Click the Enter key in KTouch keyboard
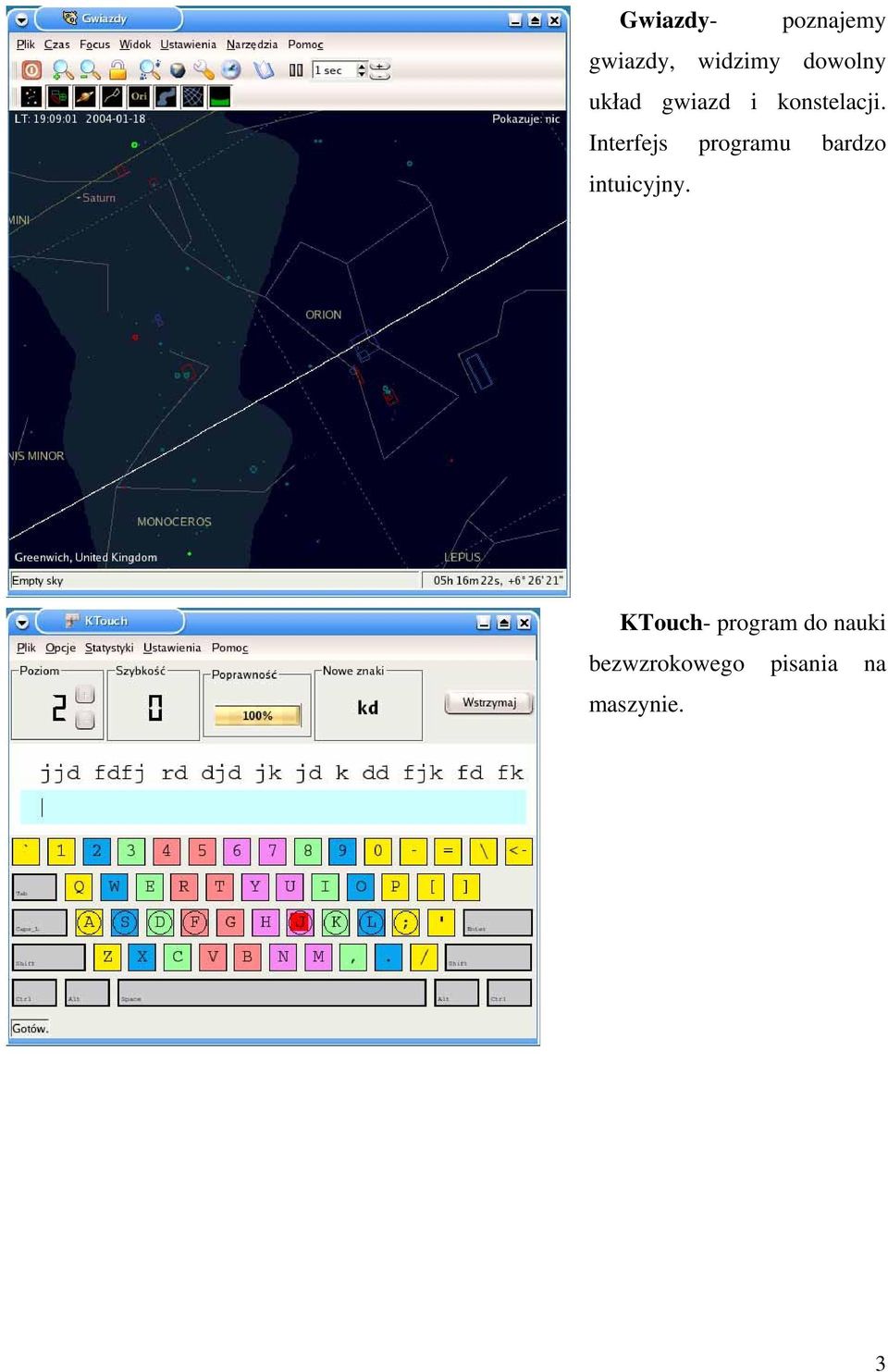 coord(498,921)
